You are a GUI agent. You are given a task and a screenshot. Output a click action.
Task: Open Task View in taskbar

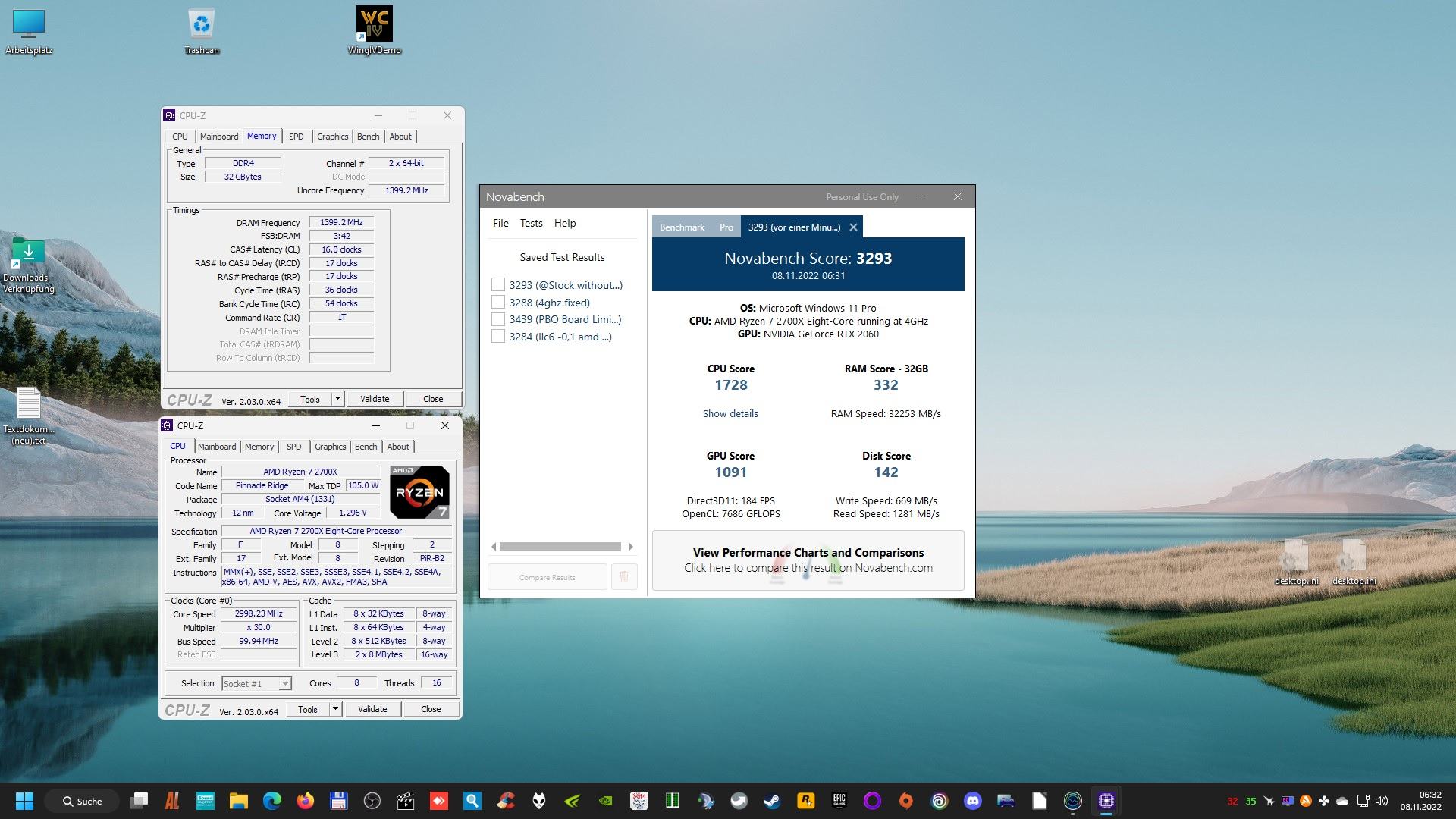coord(139,801)
